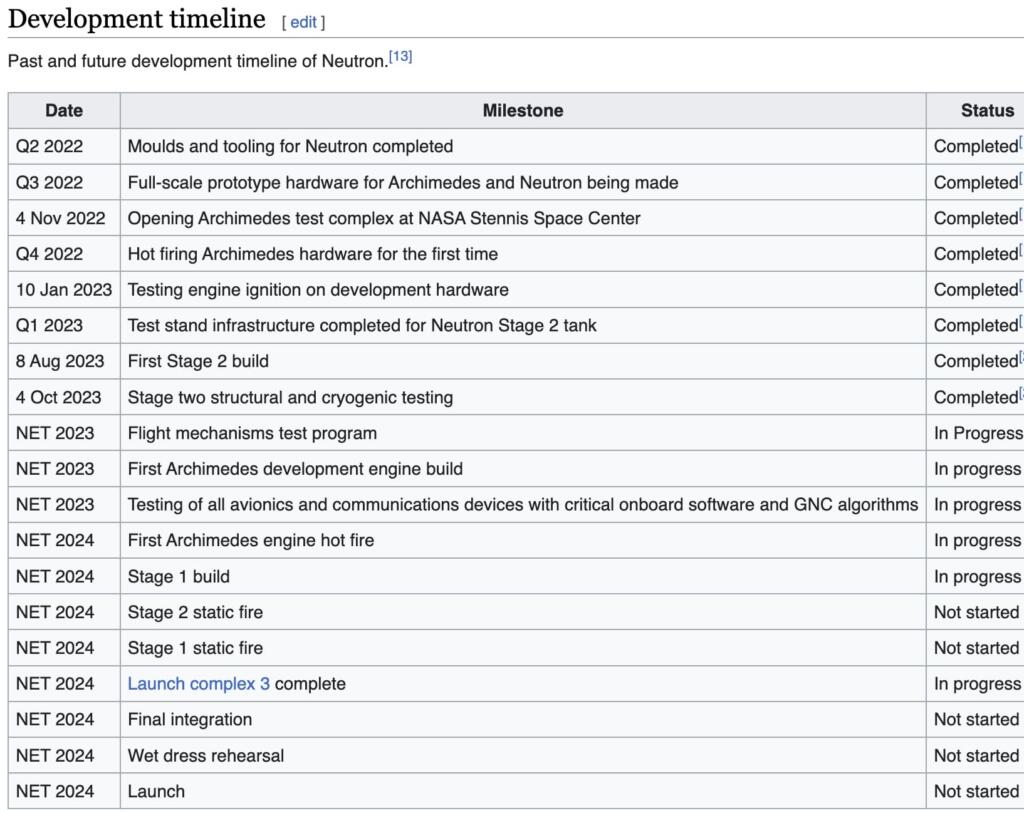Select the 10 Jan 2023 date cell
The width and height of the screenshot is (1024, 813).
pyautogui.click(x=64, y=290)
